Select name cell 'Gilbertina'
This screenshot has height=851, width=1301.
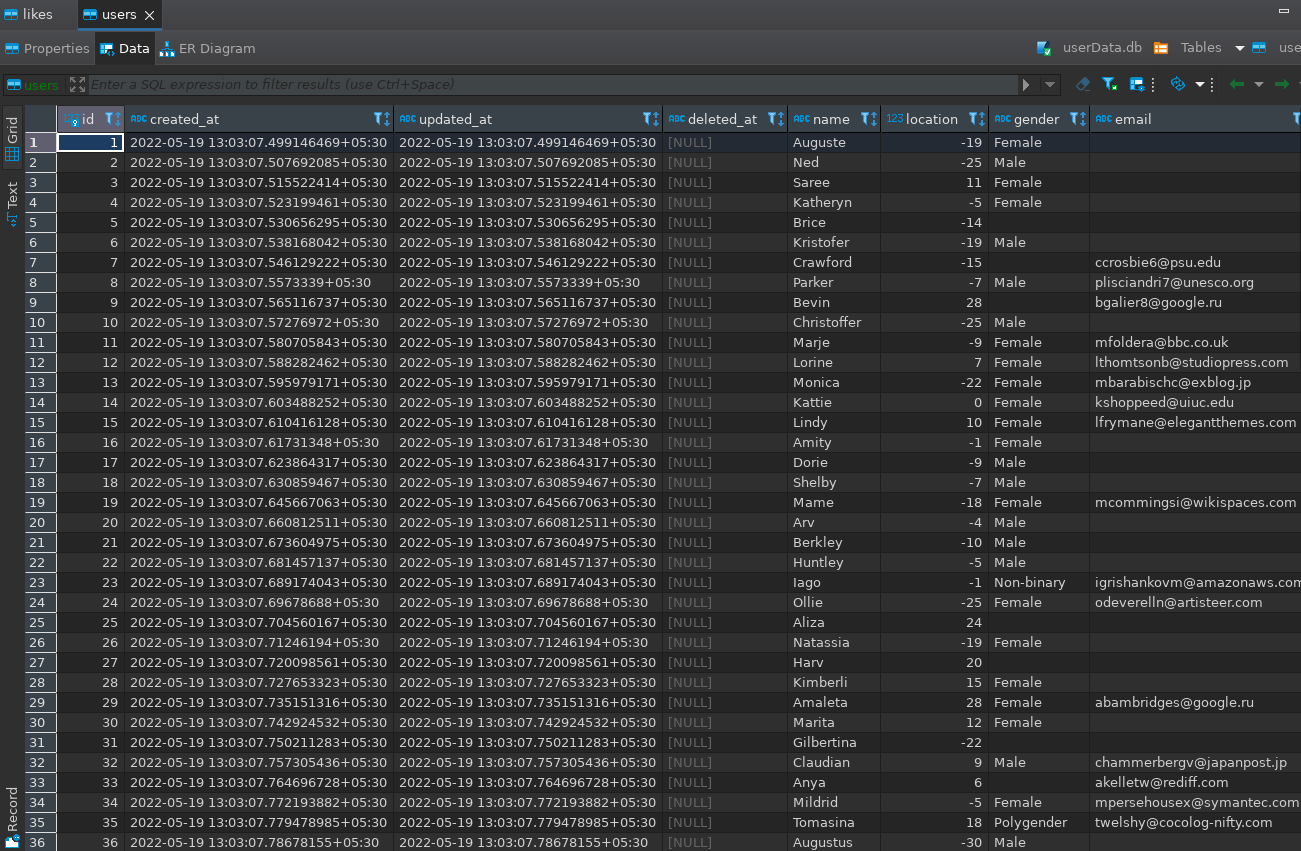coord(834,742)
